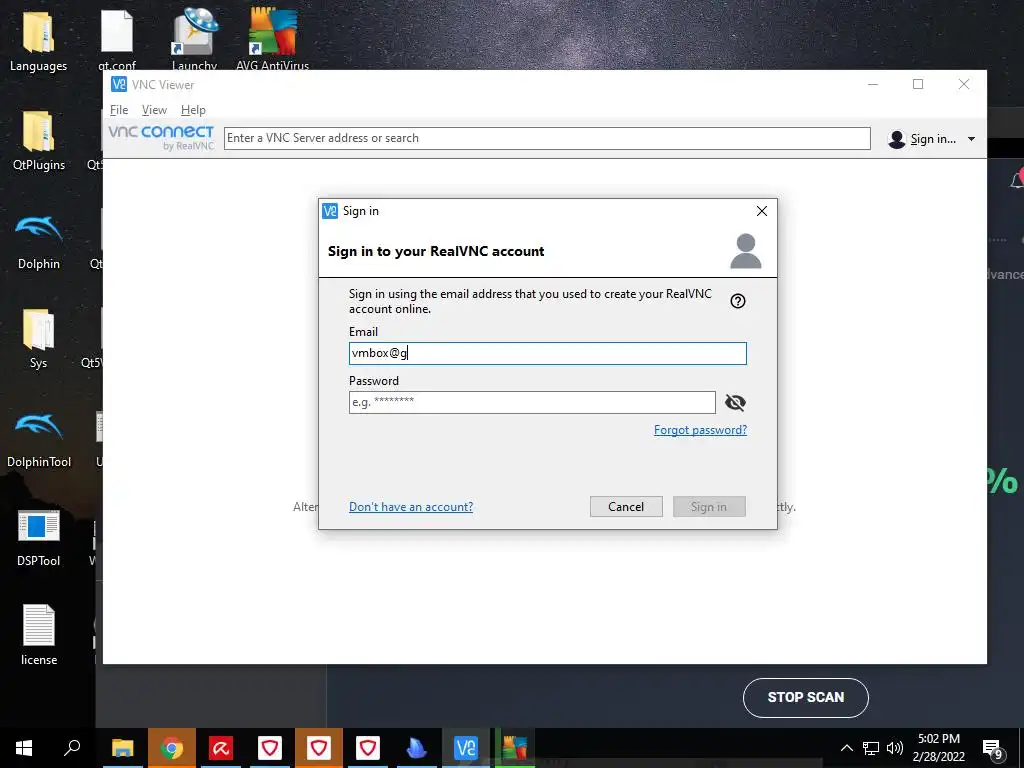Show hidden system tray icons
Screen dimensions: 1024x768
click(846, 748)
